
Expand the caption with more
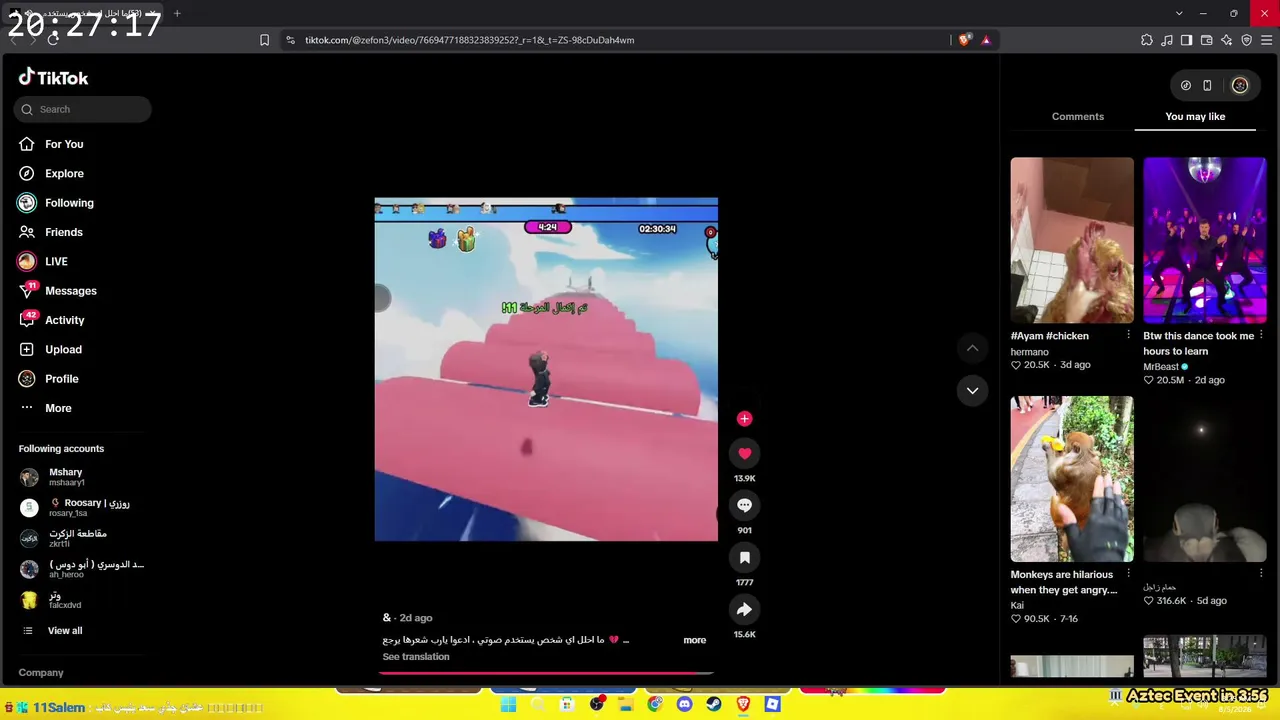(x=695, y=640)
